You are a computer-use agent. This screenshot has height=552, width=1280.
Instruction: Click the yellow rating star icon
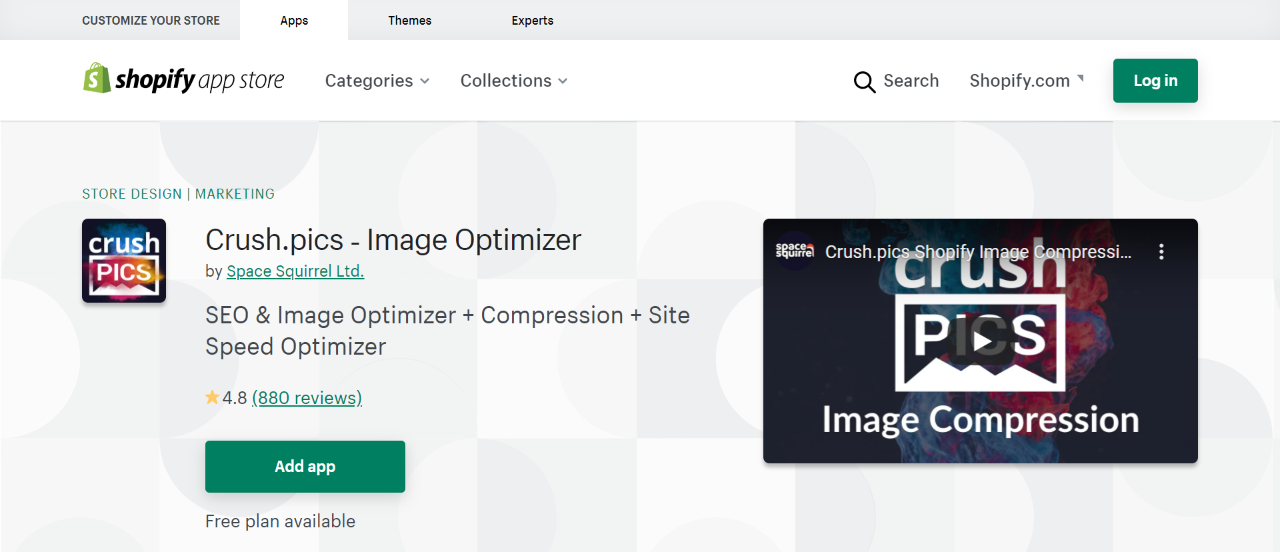click(212, 398)
